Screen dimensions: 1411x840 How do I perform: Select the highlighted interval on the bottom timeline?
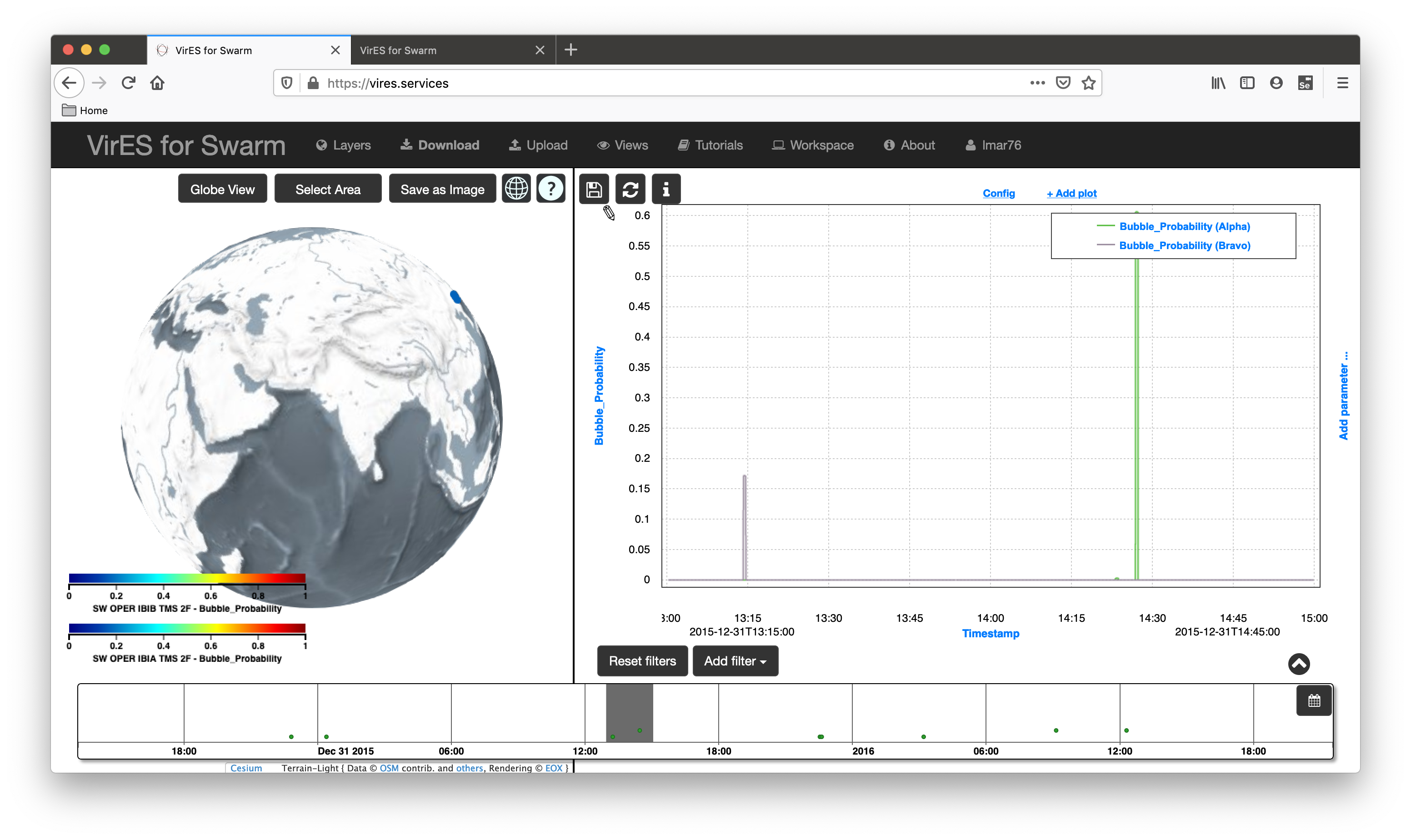tap(630, 712)
